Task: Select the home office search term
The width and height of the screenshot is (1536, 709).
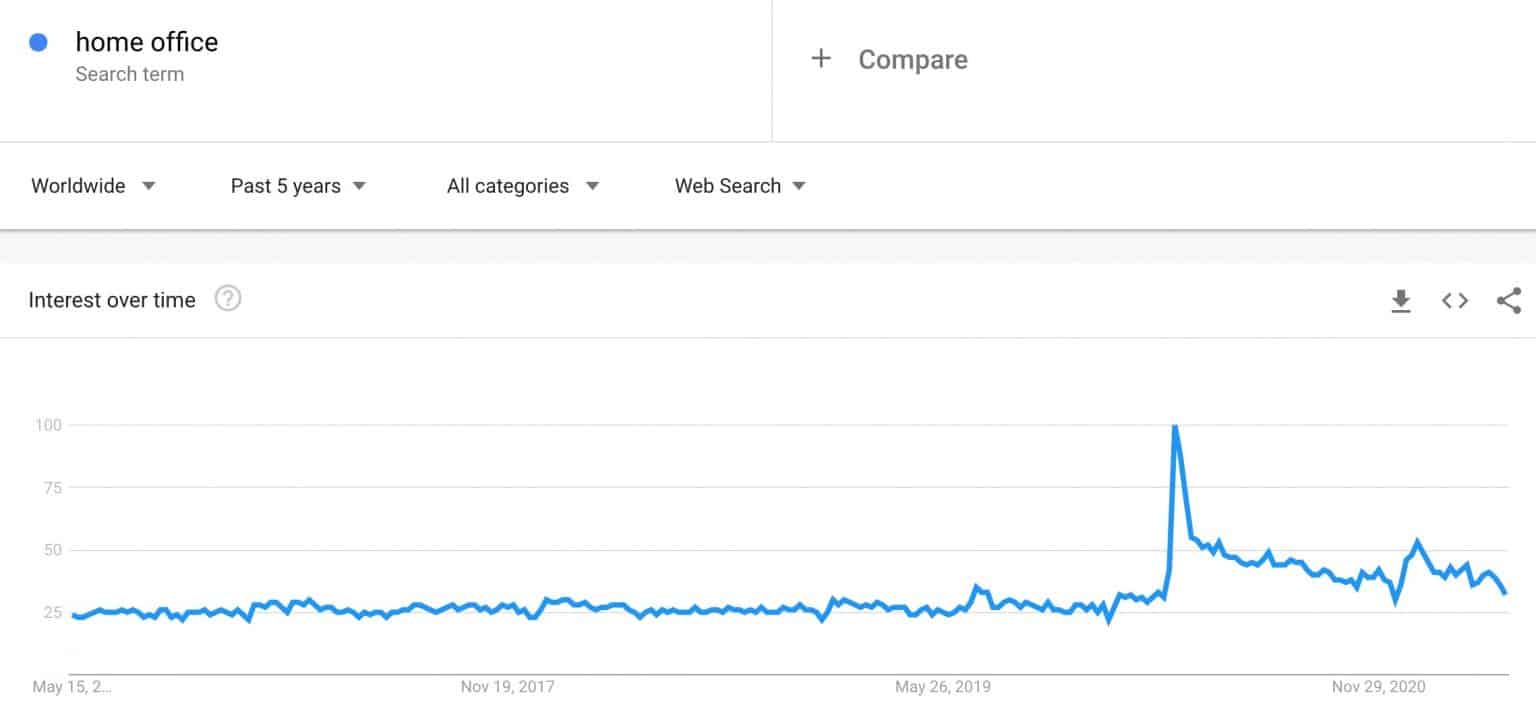Action: pos(146,42)
